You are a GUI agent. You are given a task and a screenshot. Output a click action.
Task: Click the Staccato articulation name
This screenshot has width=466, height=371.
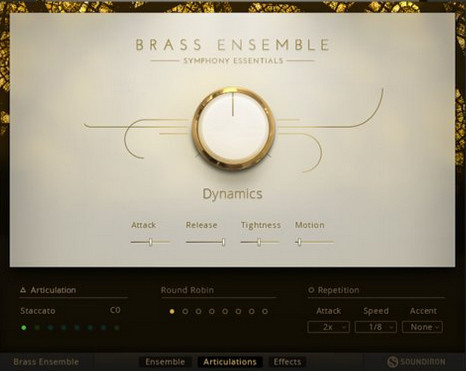[x=38, y=311]
